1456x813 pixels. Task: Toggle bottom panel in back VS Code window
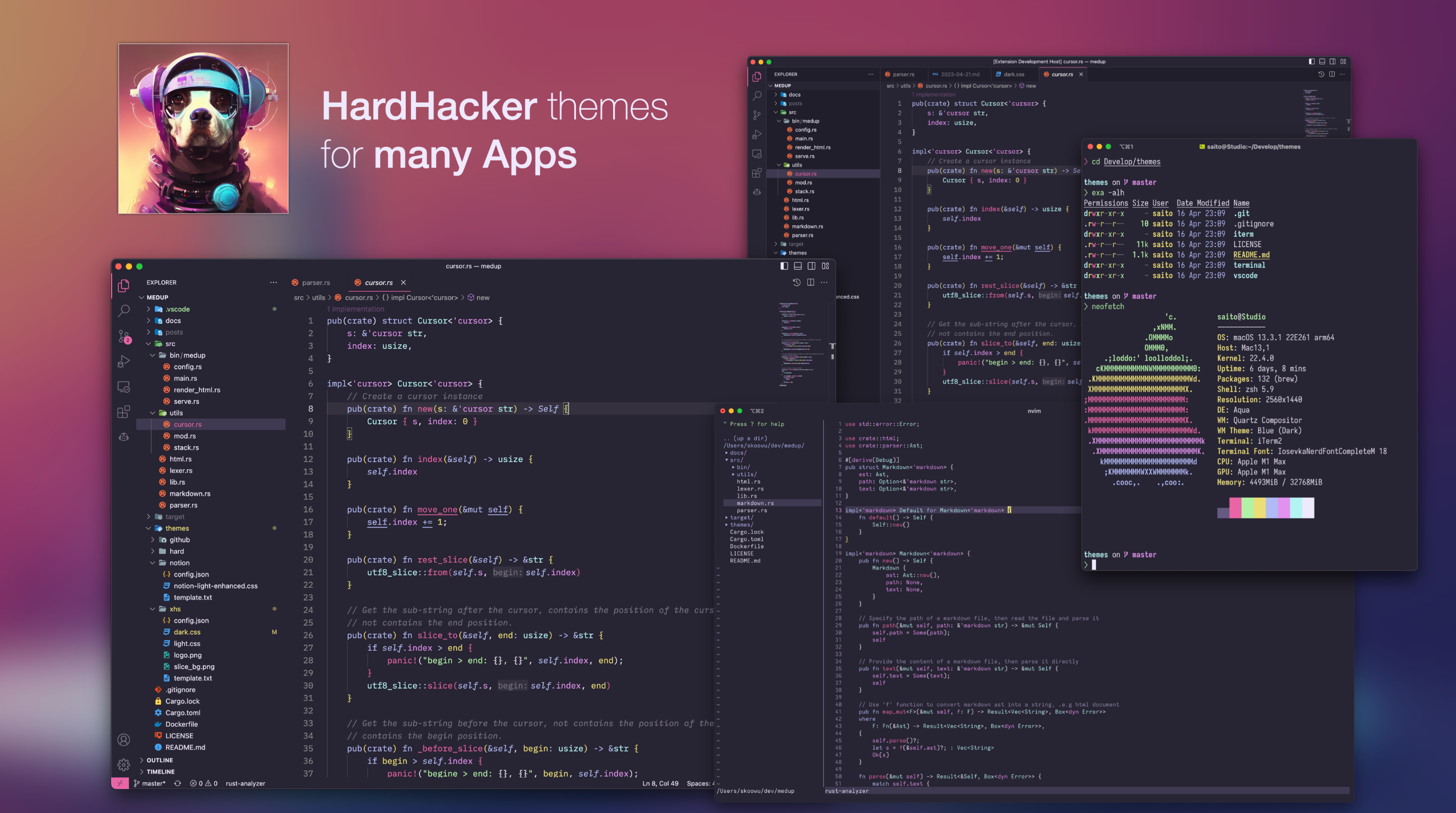point(1322,62)
